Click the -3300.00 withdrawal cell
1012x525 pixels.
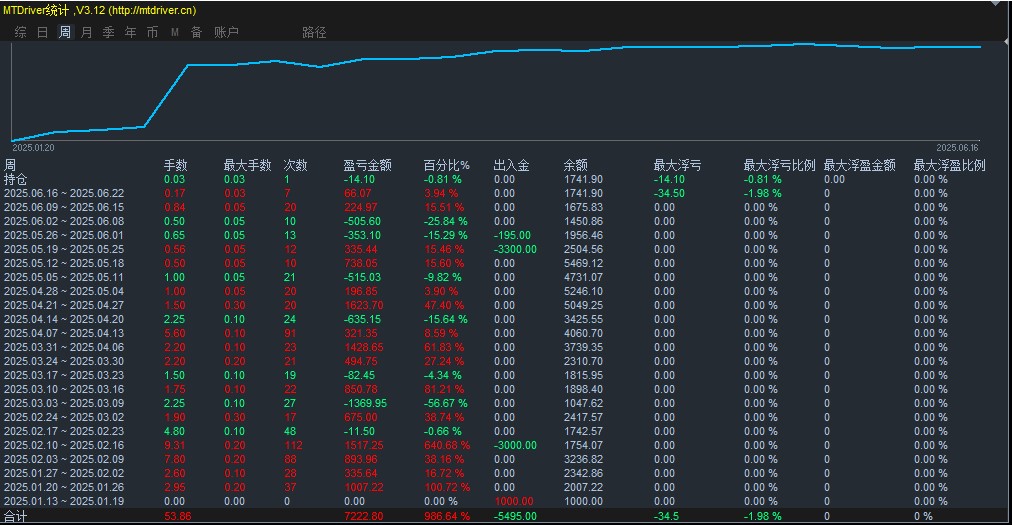(x=515, y=249)
